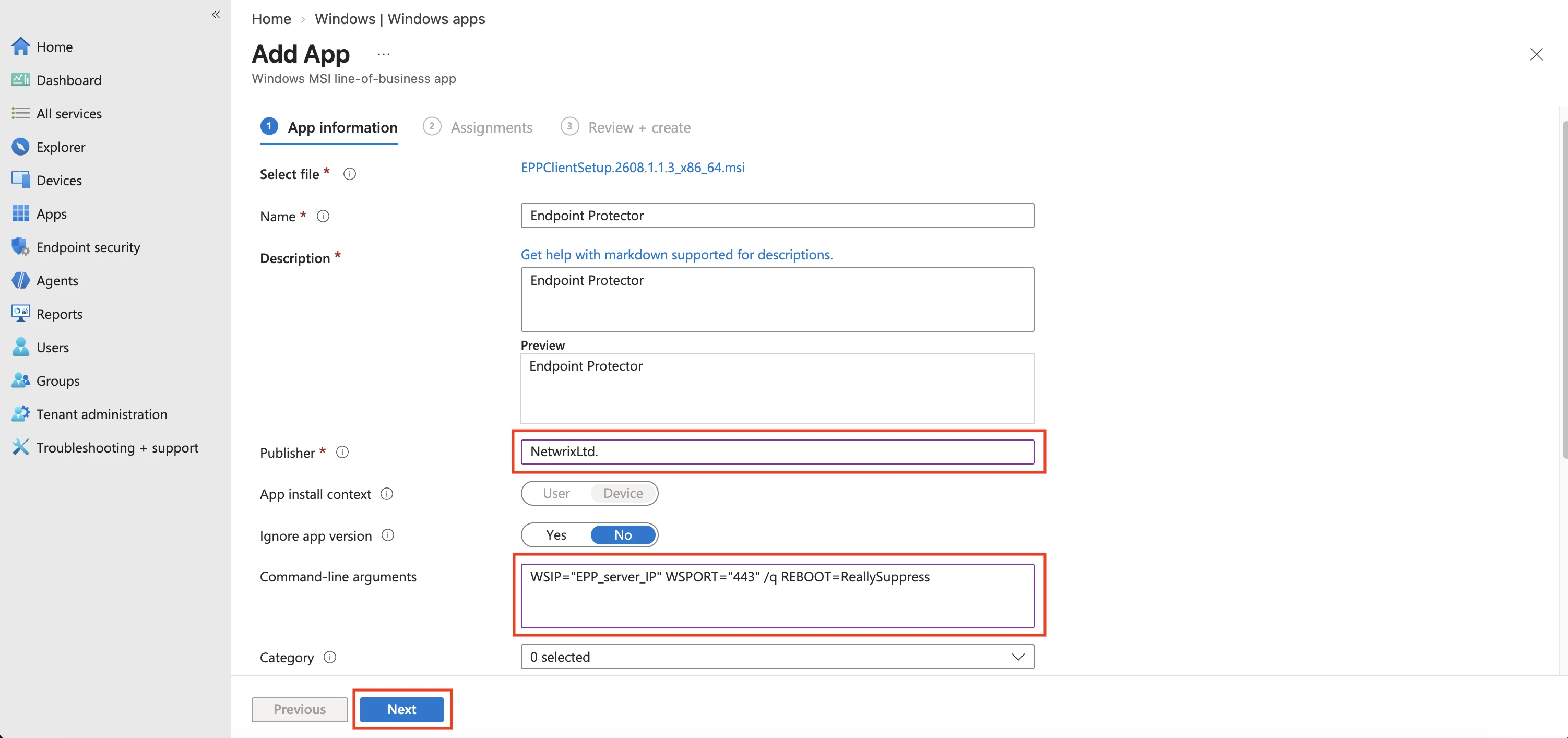
Task: Click the All services list icon
Action: point(20,113)
